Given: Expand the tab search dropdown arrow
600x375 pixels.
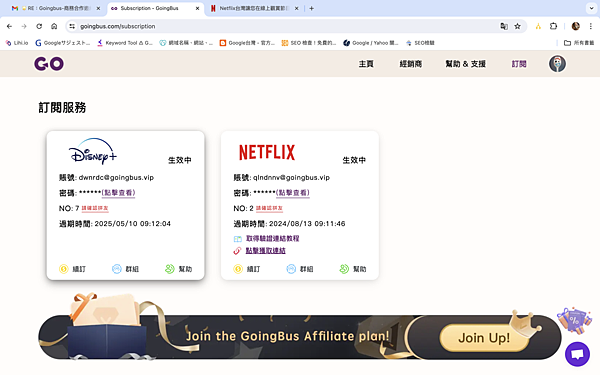Looking at the screenshot, I should point(591,8).
